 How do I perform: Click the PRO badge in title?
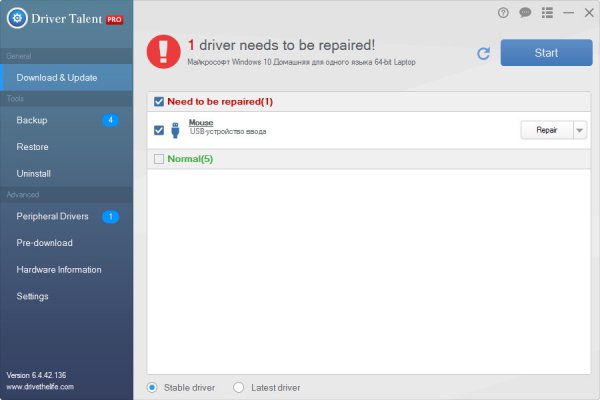point(114,19)
